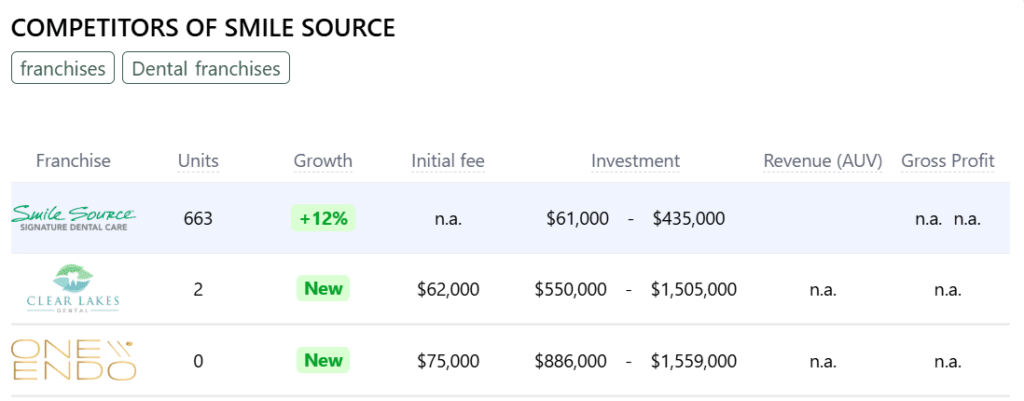Select the n.a. initial fee for Smile Source
Viewport: 1024px width, 401px height.
pyautogui.click(x=448, y=219)
